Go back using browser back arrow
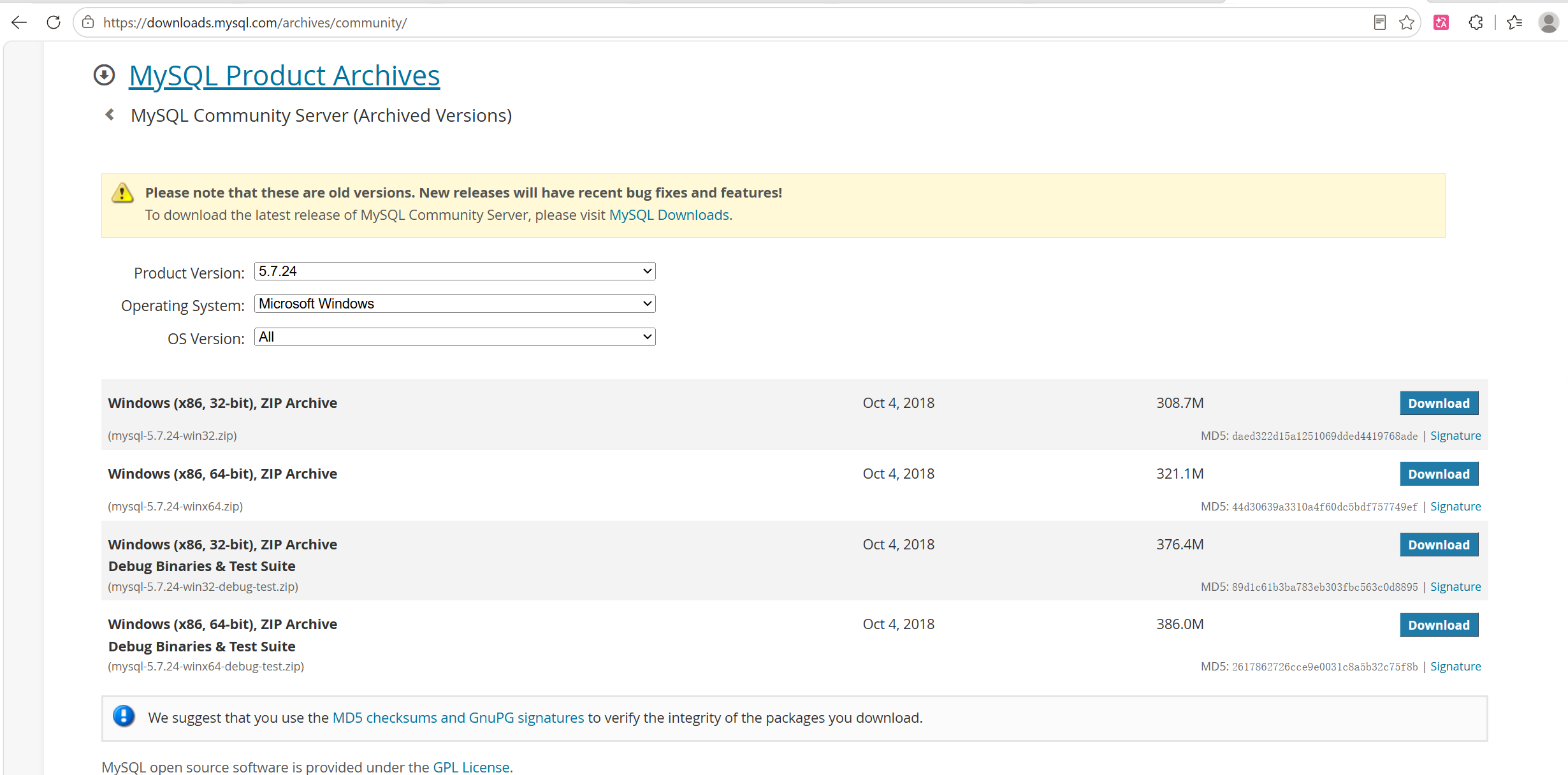Viewport: 1568px width, 775px height. [19, 23]
